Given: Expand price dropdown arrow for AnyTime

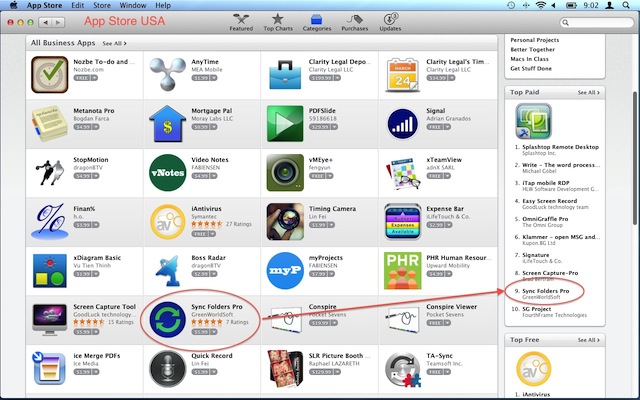Looking at the screenshot, I should tap(214, 78).
